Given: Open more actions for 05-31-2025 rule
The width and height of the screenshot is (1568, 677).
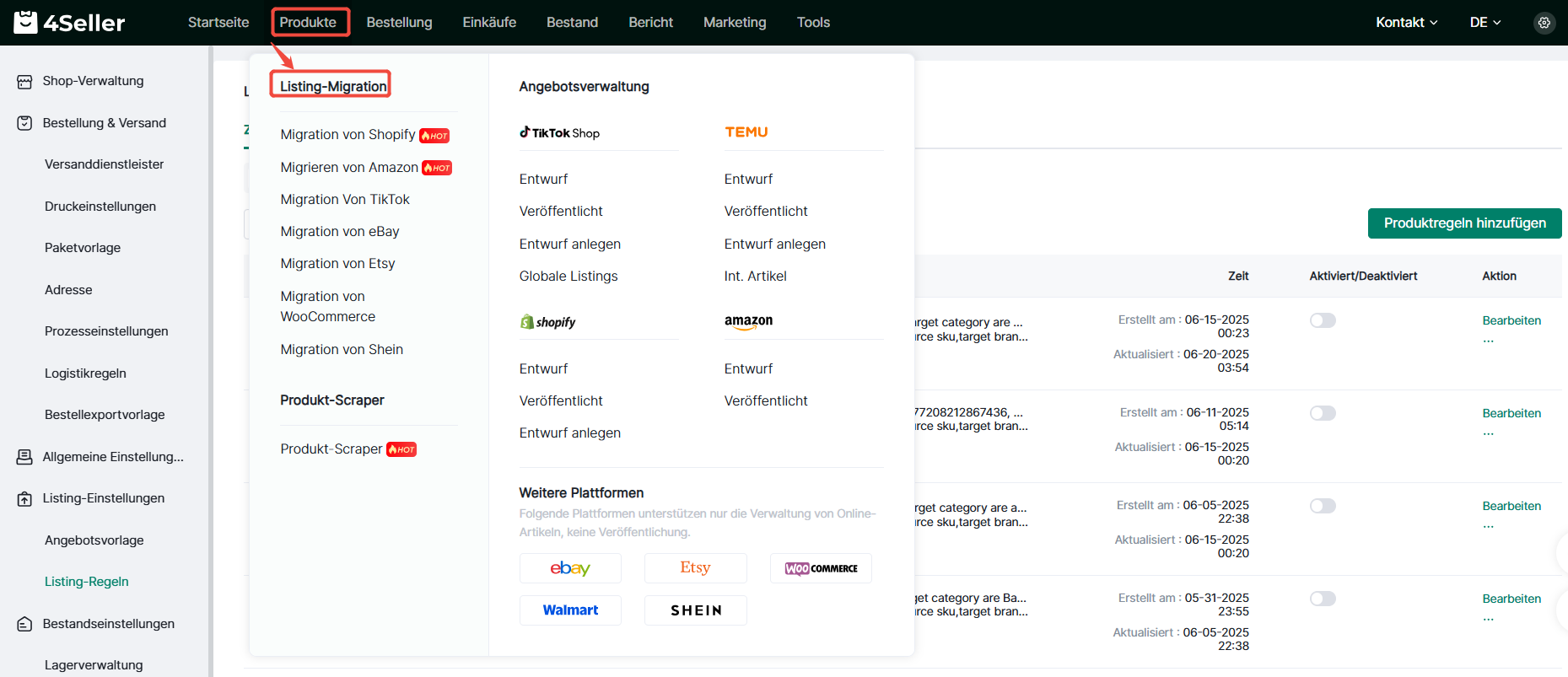Looking at the screenshot, I should [1489, 619].
